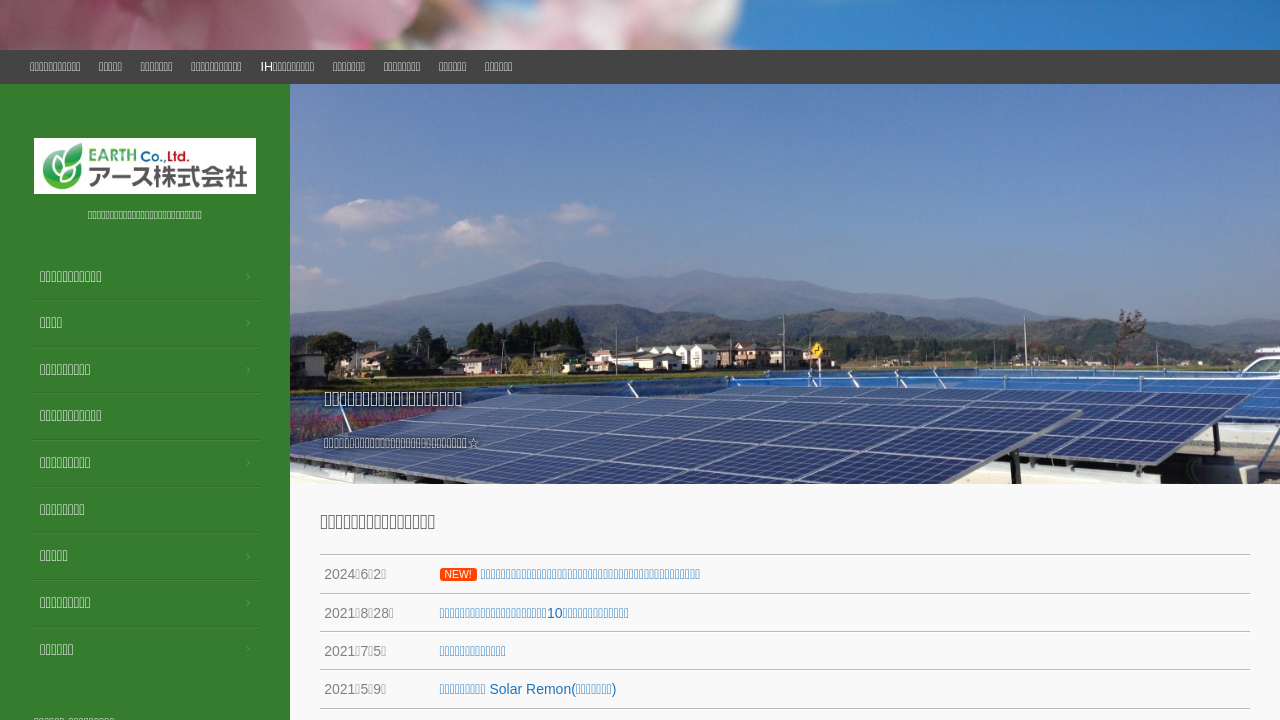Open the news link dated 2021/8/28
The height and width of the screenshot is (720, 1280).
[534, 613]
